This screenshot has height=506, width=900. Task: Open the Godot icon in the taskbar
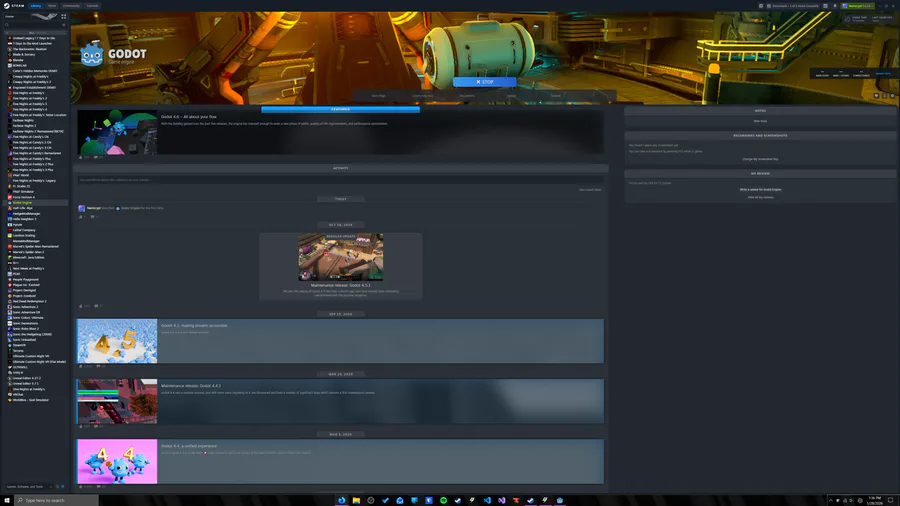[560, 500]
